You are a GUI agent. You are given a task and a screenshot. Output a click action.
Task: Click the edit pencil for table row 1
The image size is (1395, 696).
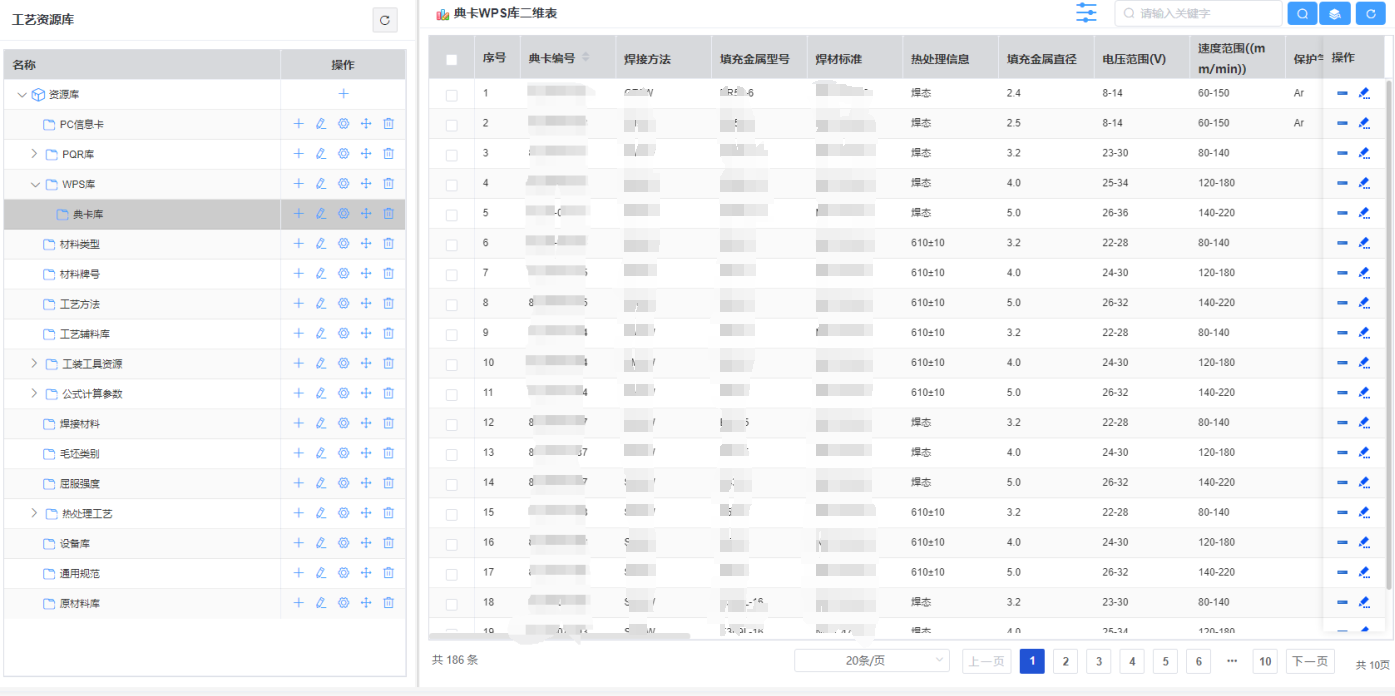click(1364, 94)
